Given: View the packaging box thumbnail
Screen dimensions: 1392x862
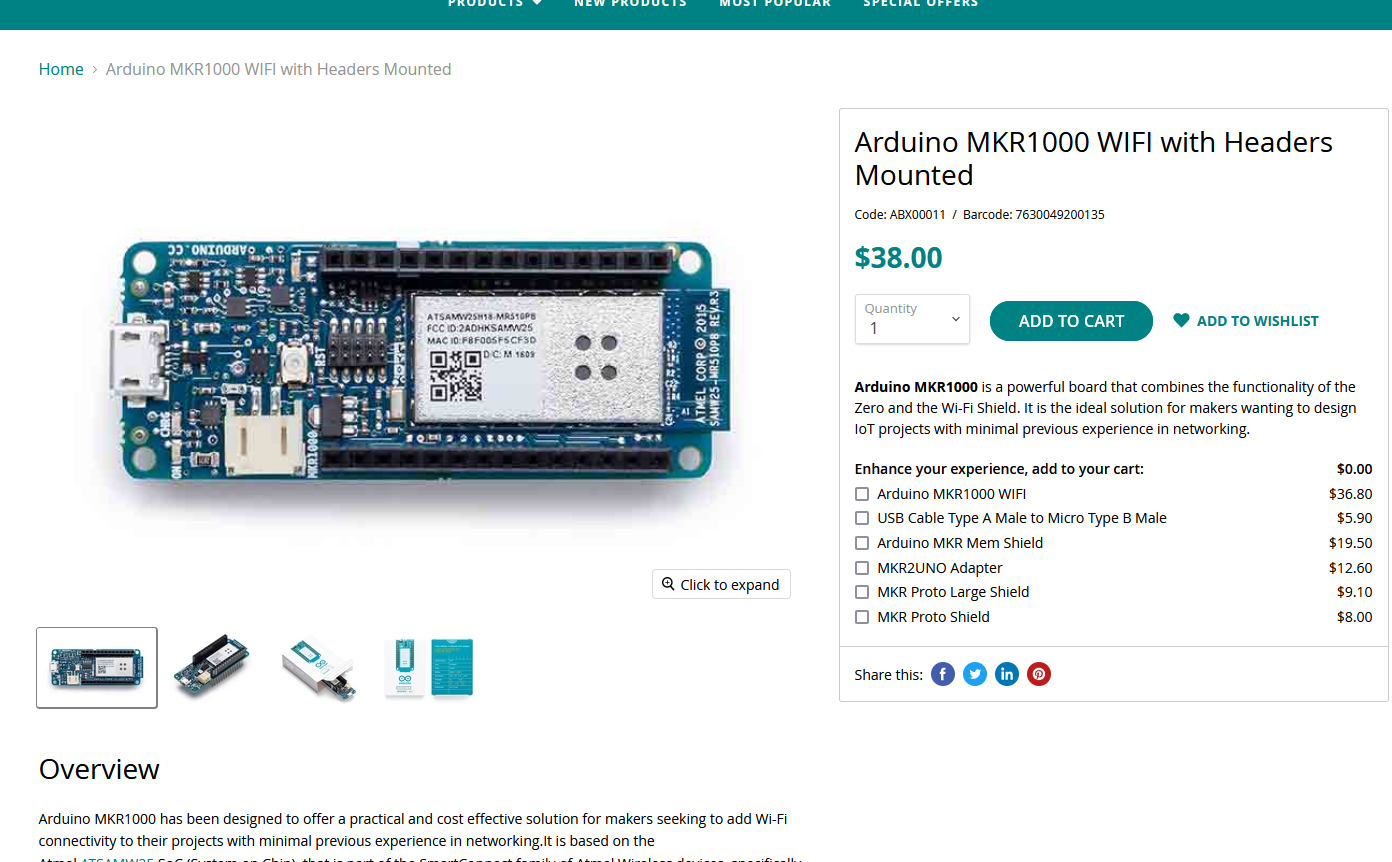Looking at the screenshot, I should click(x=320, y=667).
